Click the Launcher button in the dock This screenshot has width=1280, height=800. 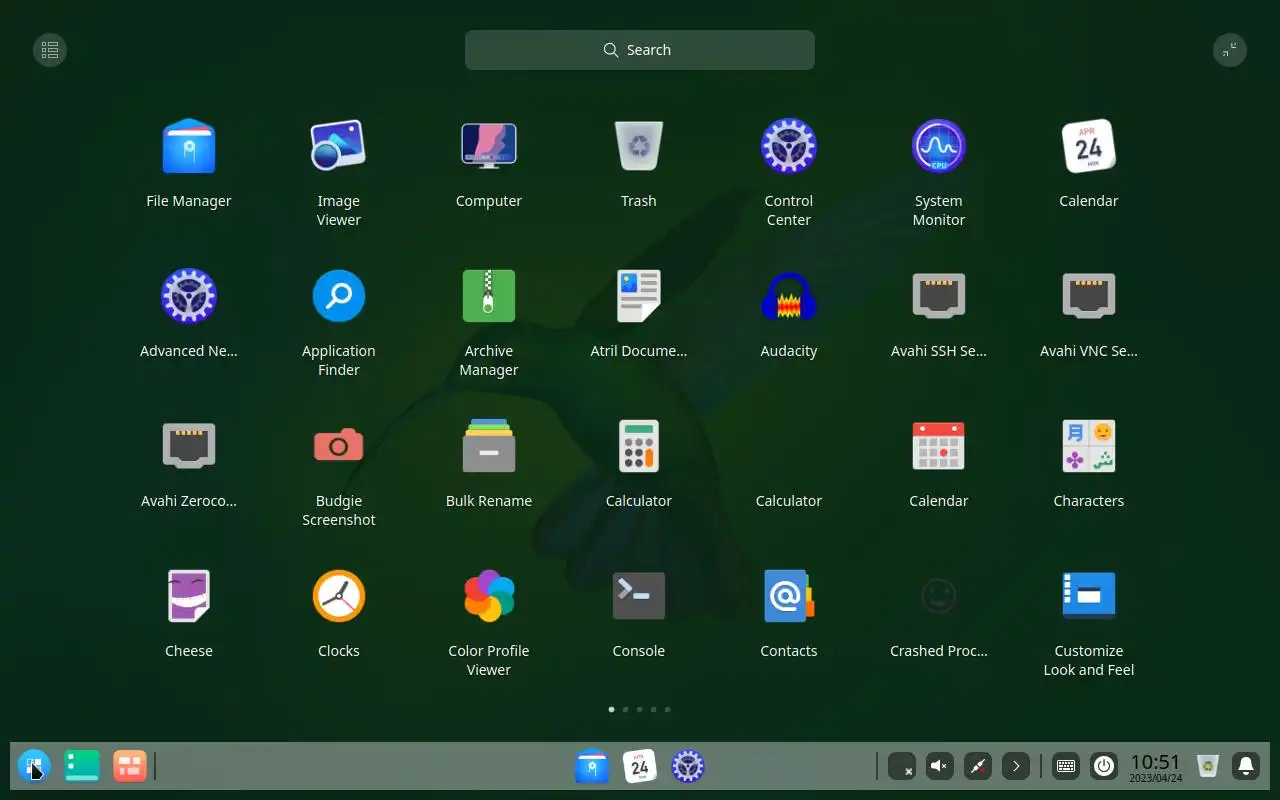(34, 766)
